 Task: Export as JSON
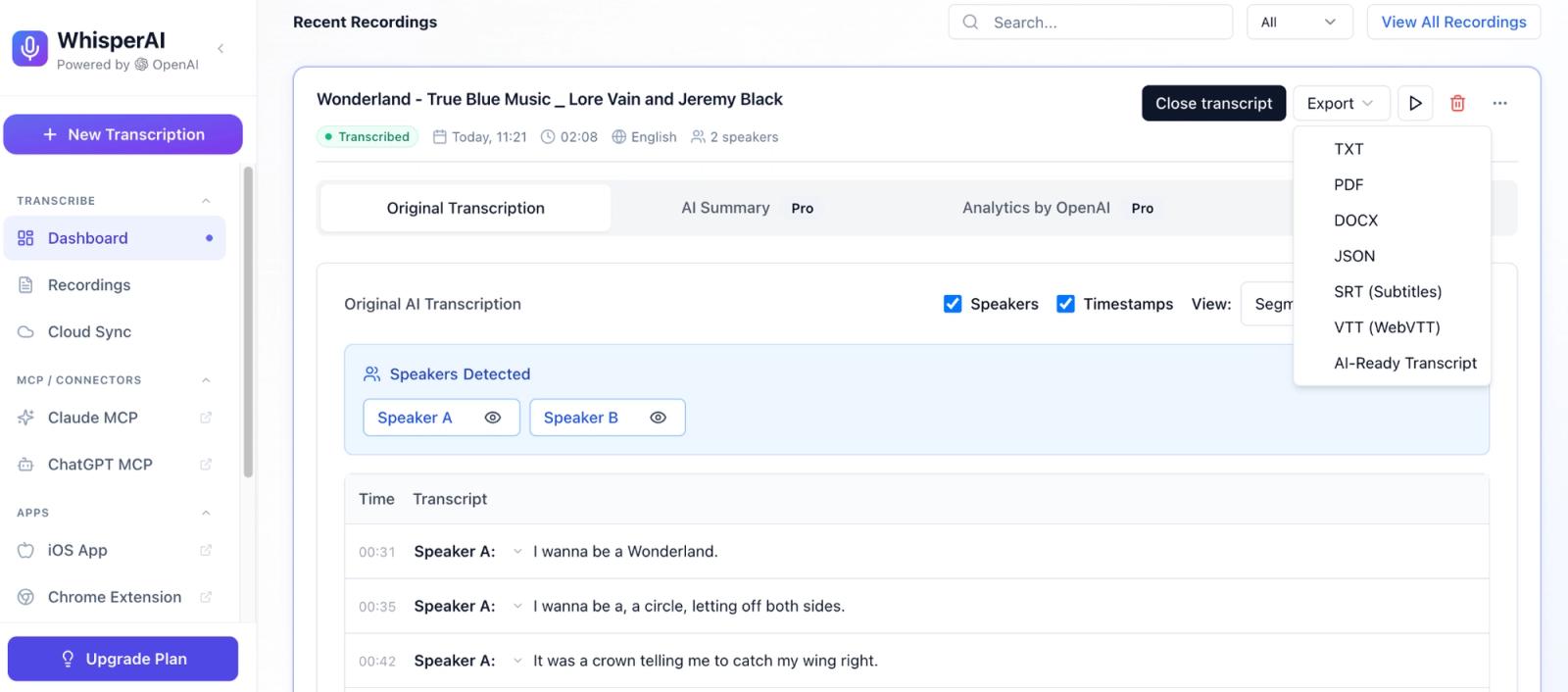pos(1392,256)
